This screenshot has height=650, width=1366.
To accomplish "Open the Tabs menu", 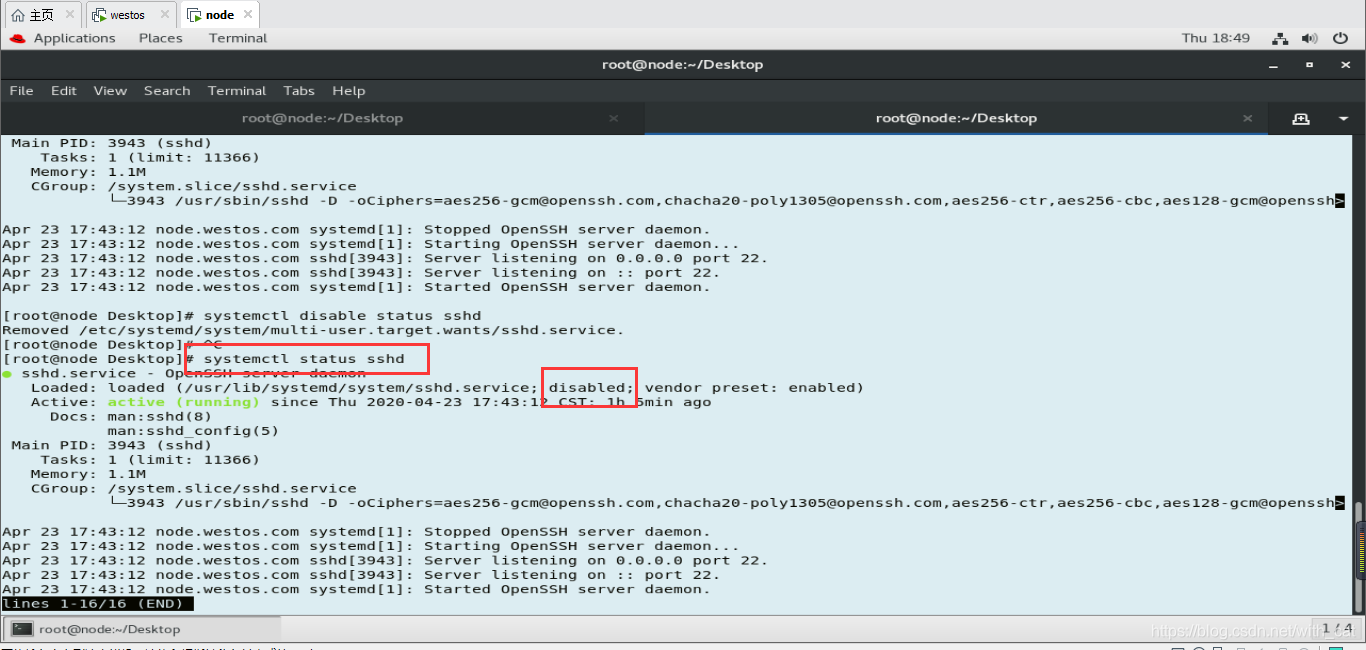I will [x=299, y=90].
